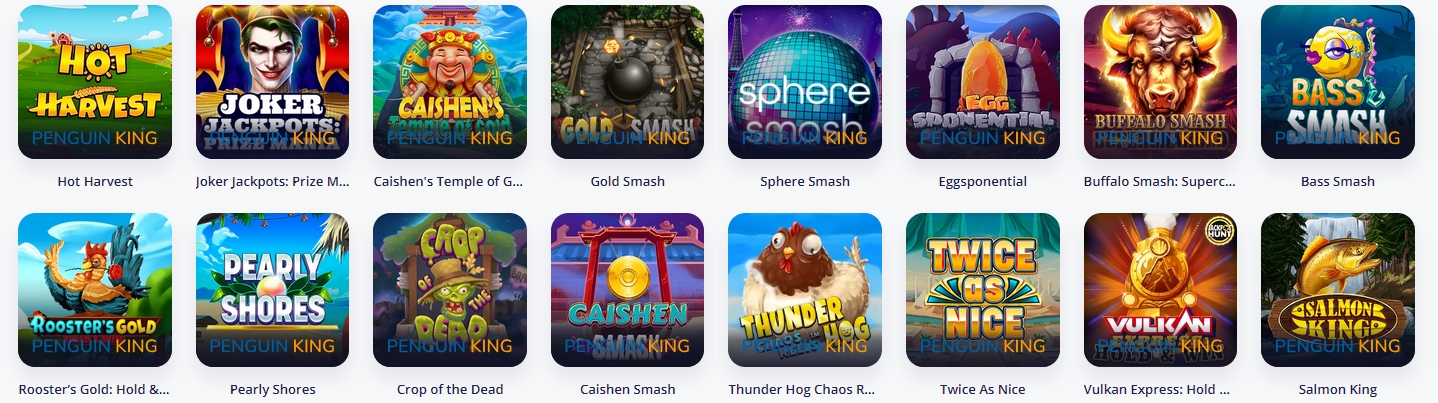This screenshot has width=1438, height=403.
Task: Click the Twice As Nice title link
Action: point(983,390)
